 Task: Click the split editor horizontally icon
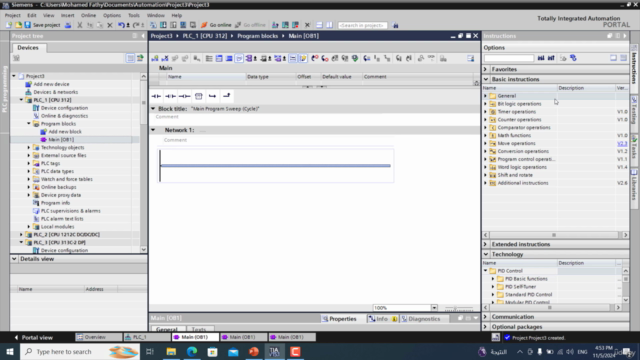coord(319,25)
